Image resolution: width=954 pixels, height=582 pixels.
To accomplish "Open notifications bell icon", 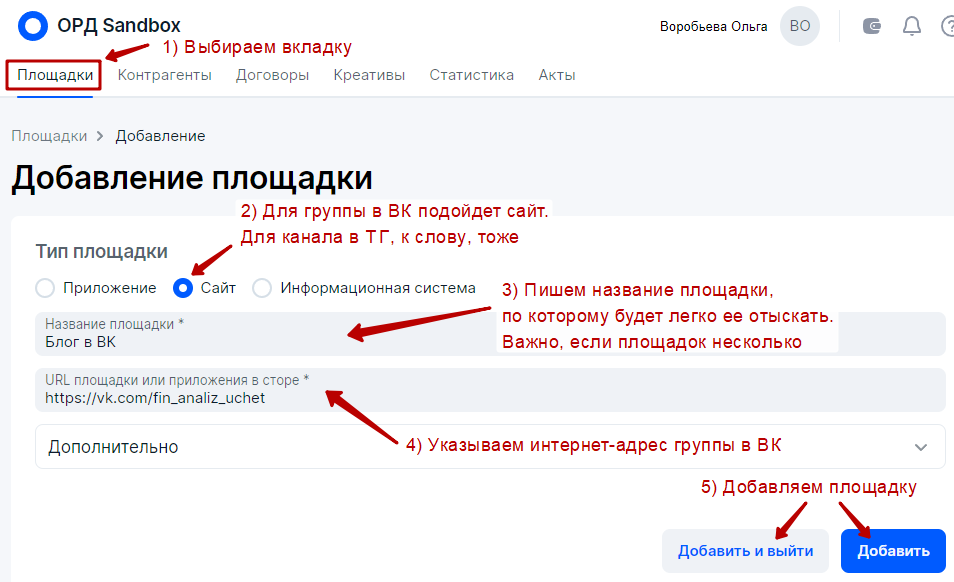I will [x=911, y=26].
